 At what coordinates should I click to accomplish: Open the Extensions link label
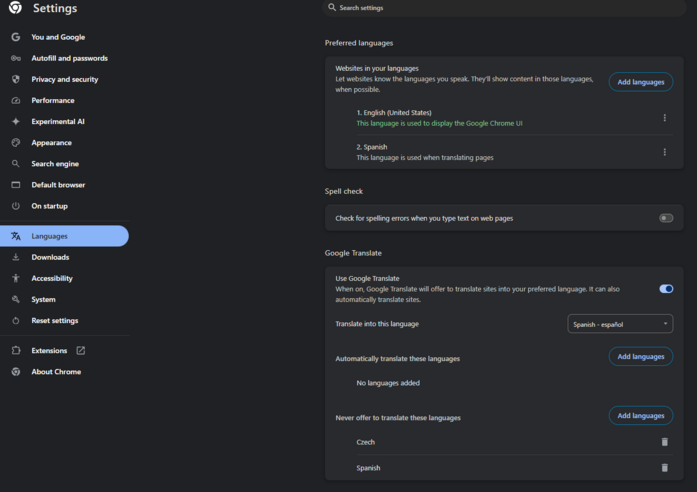pos(49,350)
